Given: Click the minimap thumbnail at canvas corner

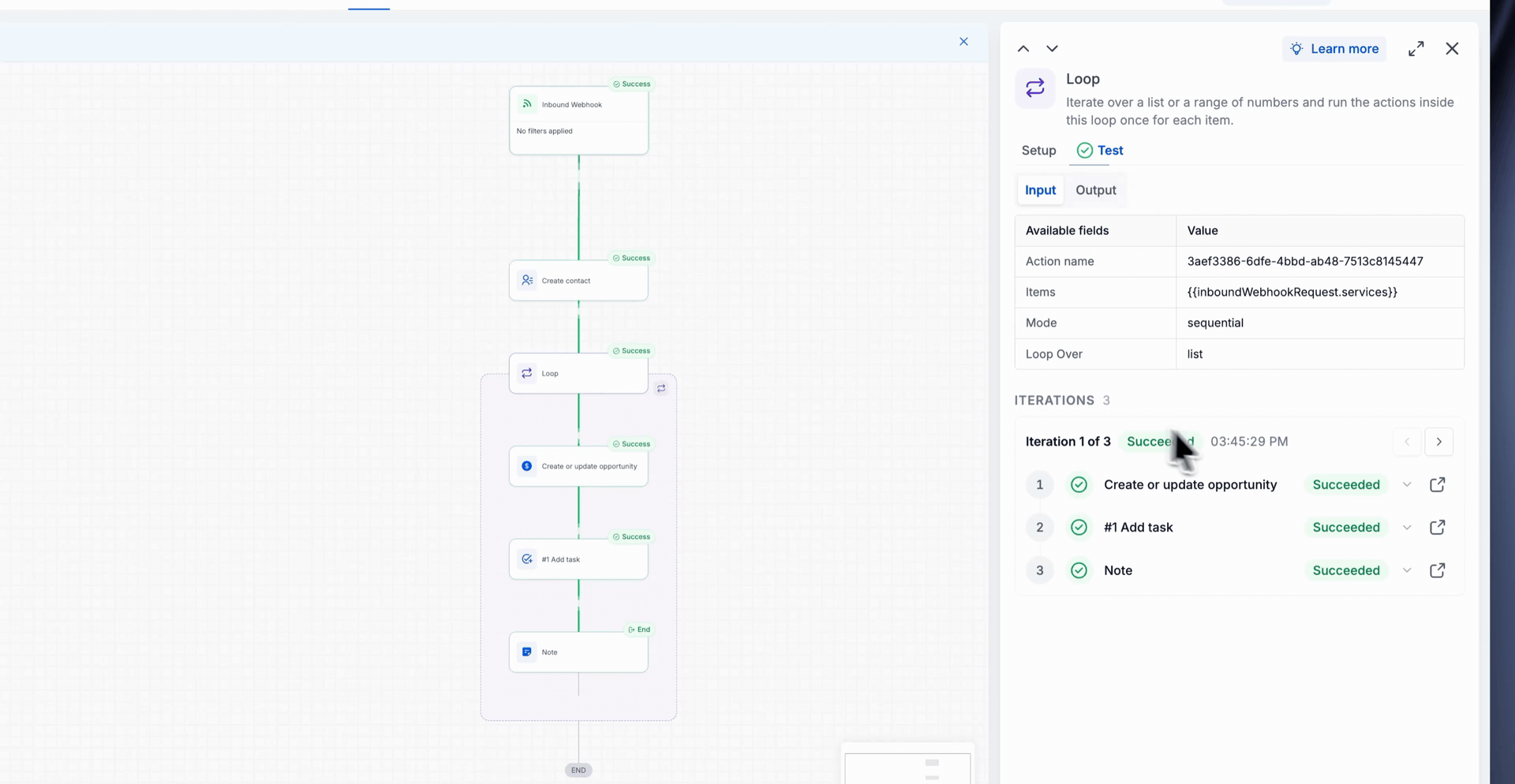Looking at the screenshot, I should 907,767.
